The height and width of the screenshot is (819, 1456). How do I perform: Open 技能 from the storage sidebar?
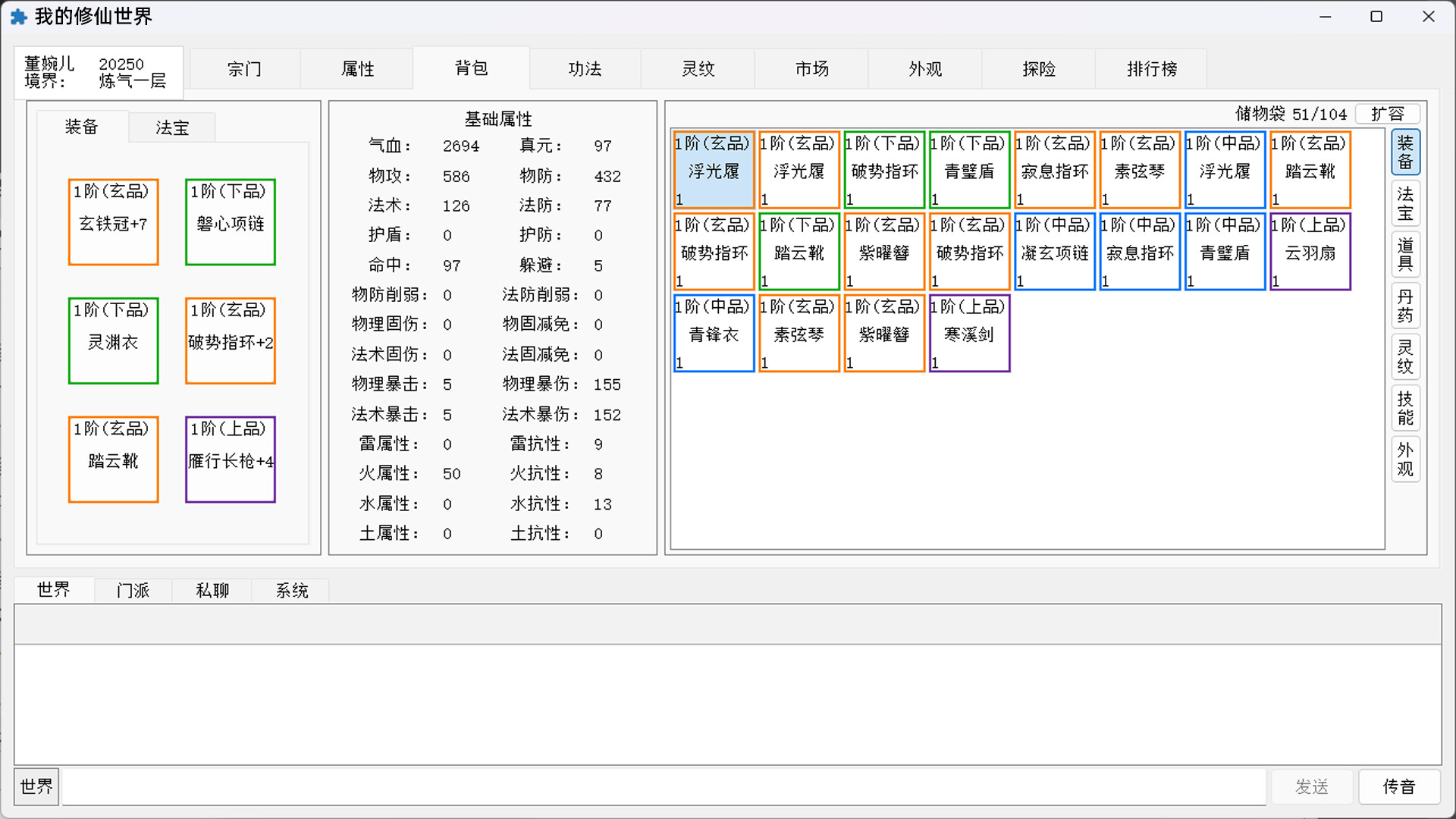tap(1404, 408)
